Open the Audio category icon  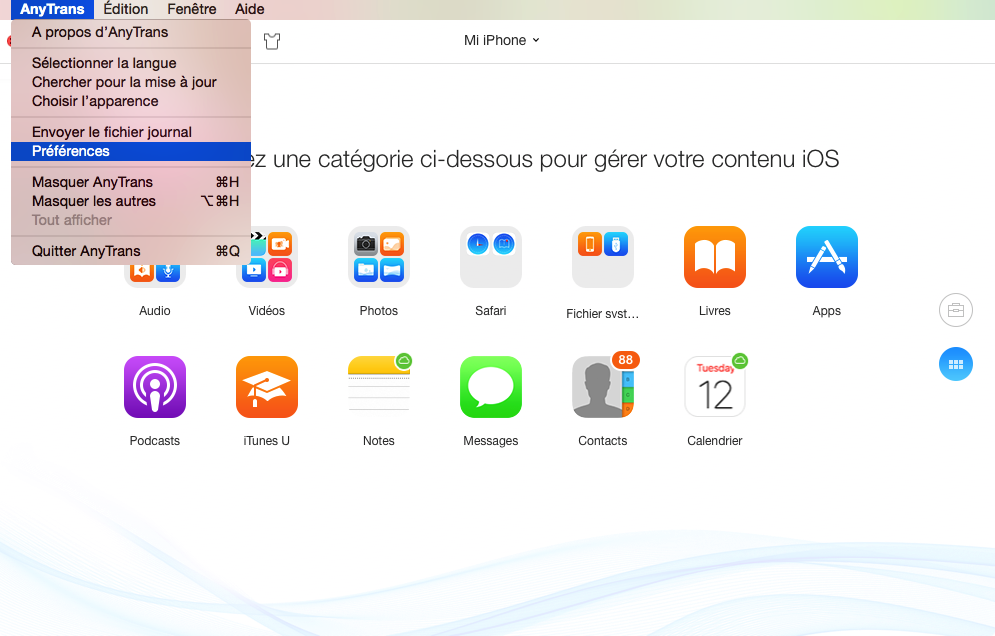coord(155,274)
